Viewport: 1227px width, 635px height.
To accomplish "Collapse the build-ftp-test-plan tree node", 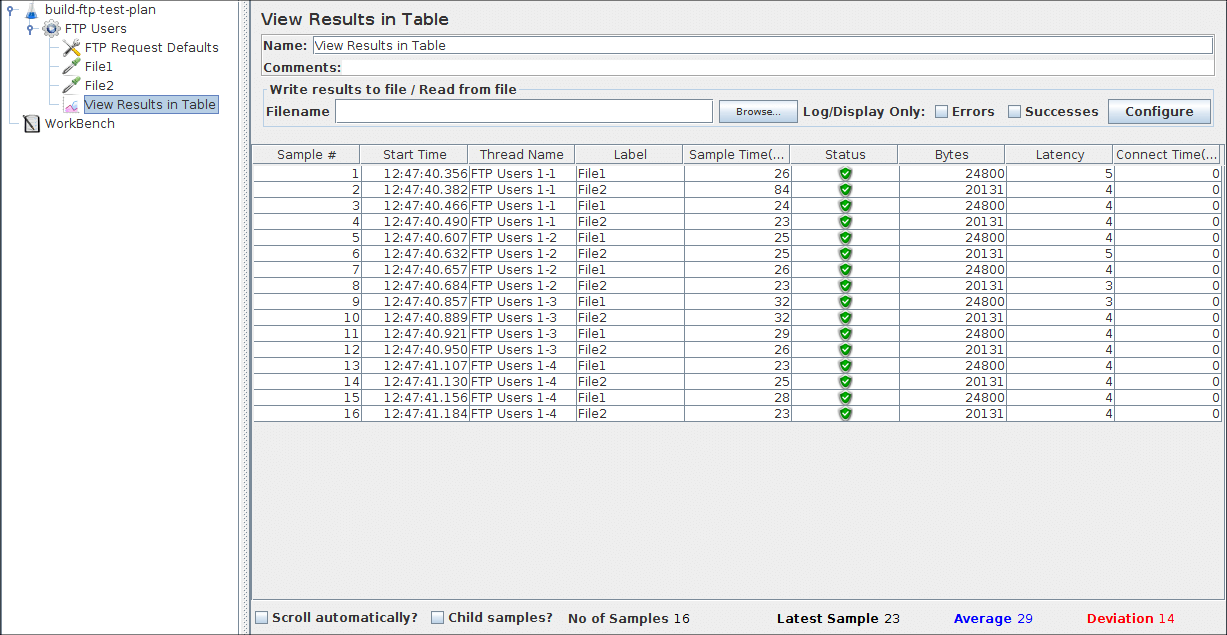I will [11, 10].
